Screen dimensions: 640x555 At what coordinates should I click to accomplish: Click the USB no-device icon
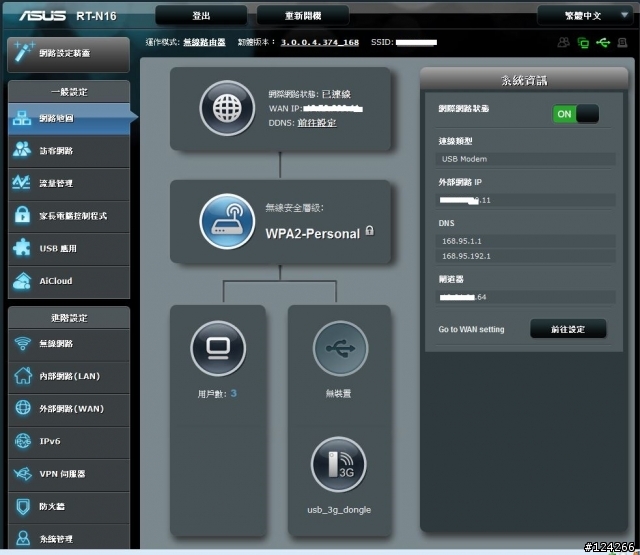(x=340, y=349)
